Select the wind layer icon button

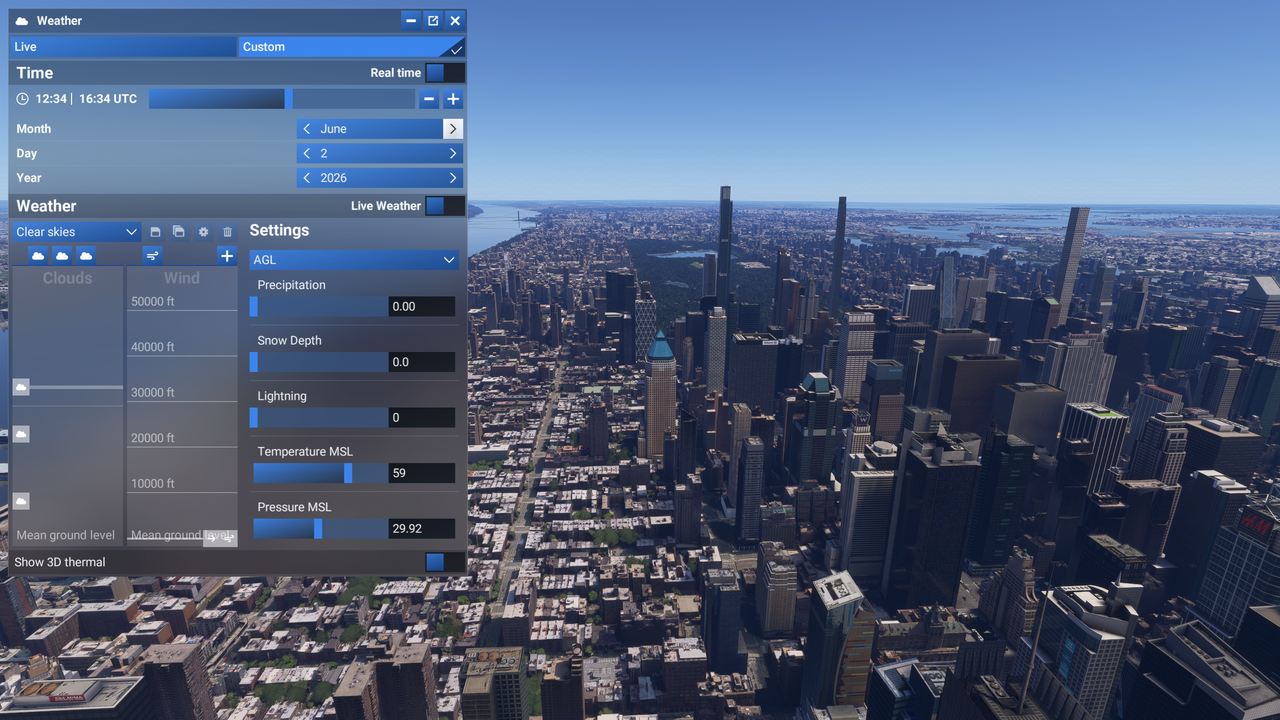tap(152, 256)
